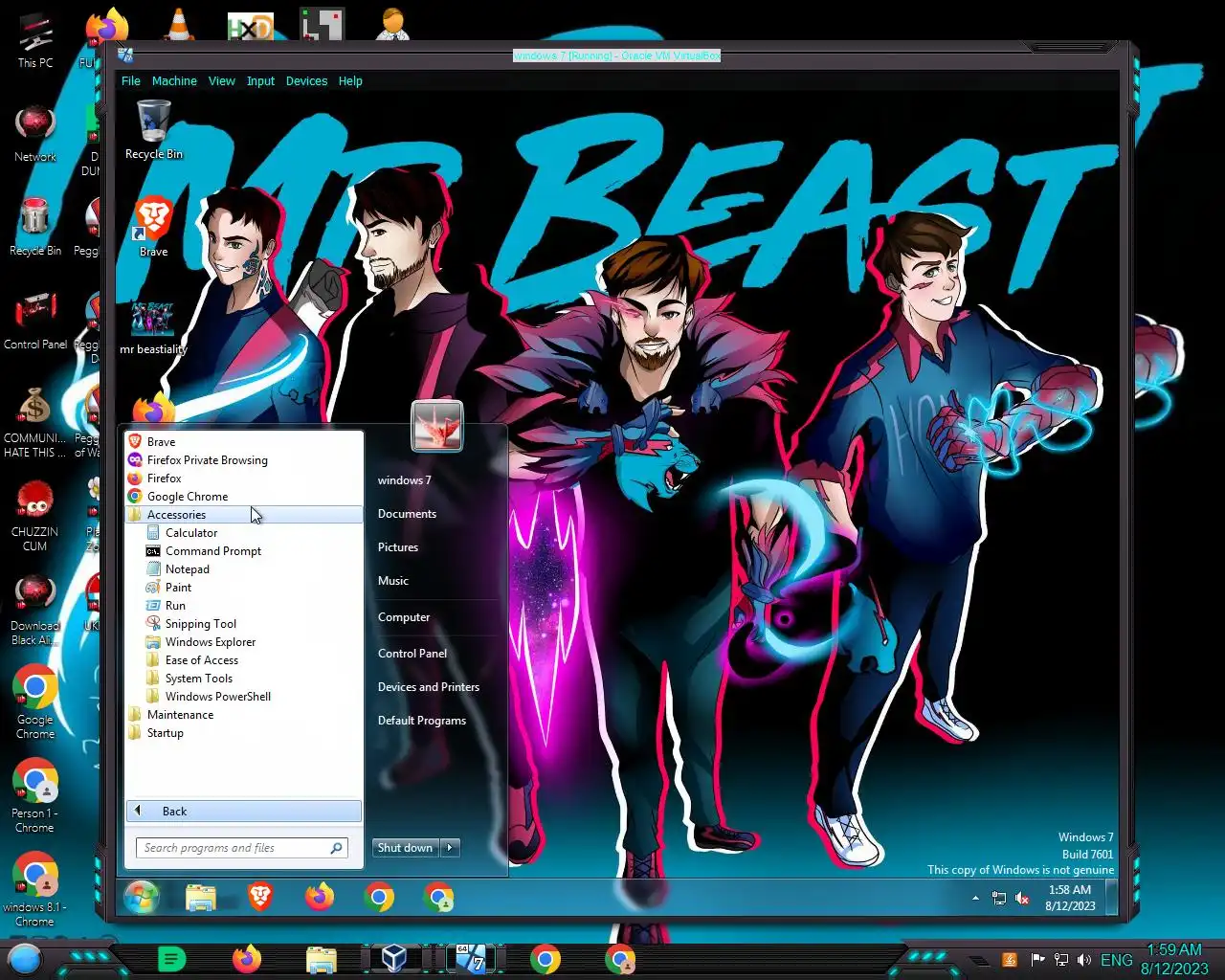This screenshot has width=1225, height=980.
Task: Click the ENG language indicator on the host taskbar
Action: tap(1116, 960)
